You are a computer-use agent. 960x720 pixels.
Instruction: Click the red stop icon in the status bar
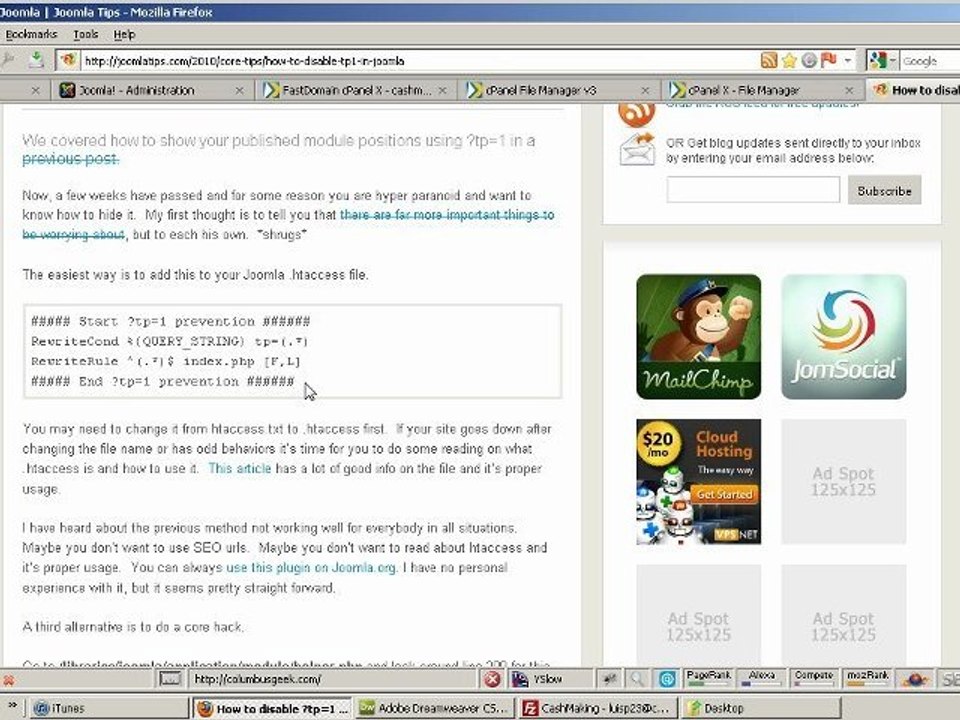pyautogui.click(x=492, y=679)
